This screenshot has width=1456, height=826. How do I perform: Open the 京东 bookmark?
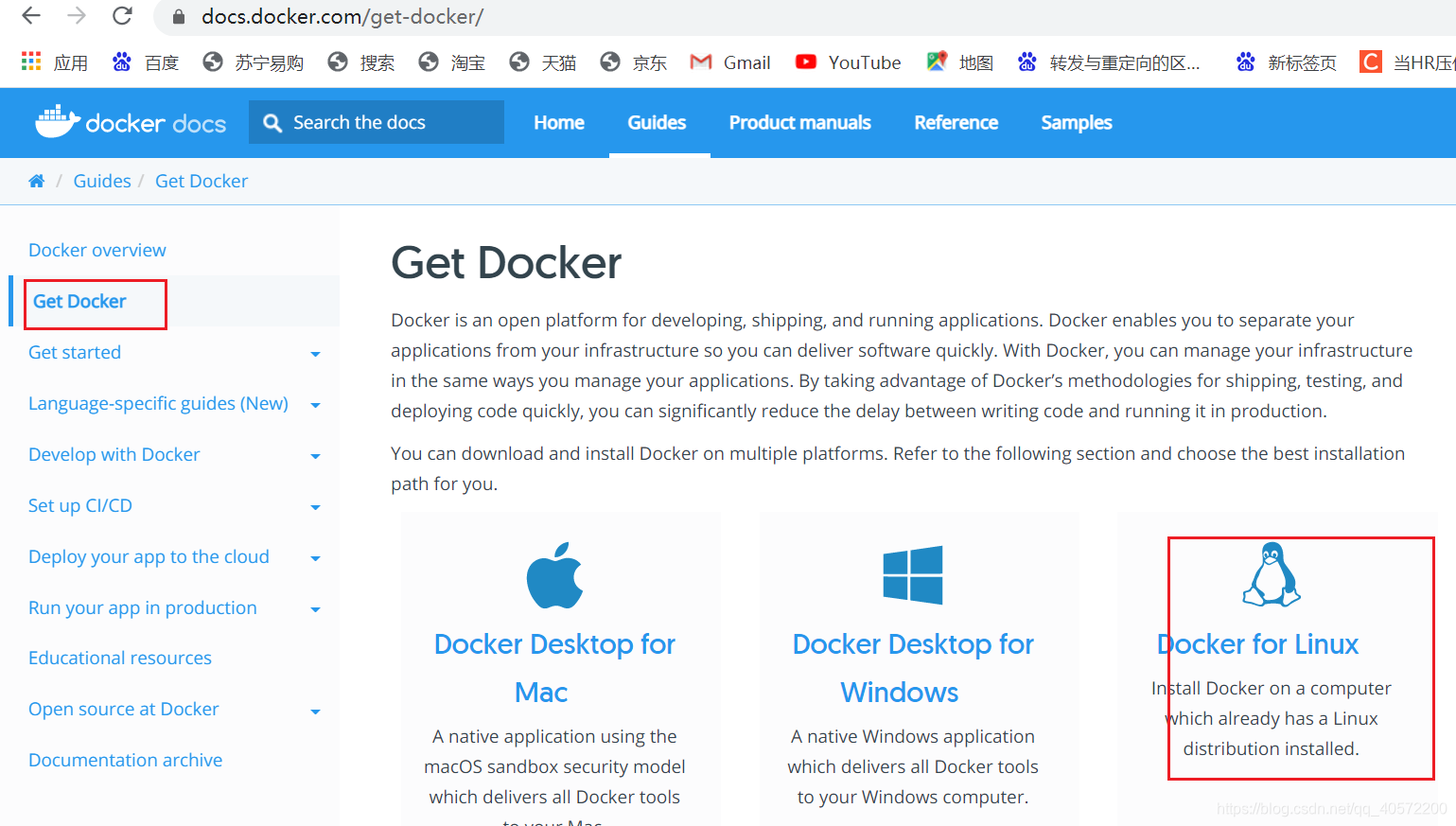tap(633, 62)
